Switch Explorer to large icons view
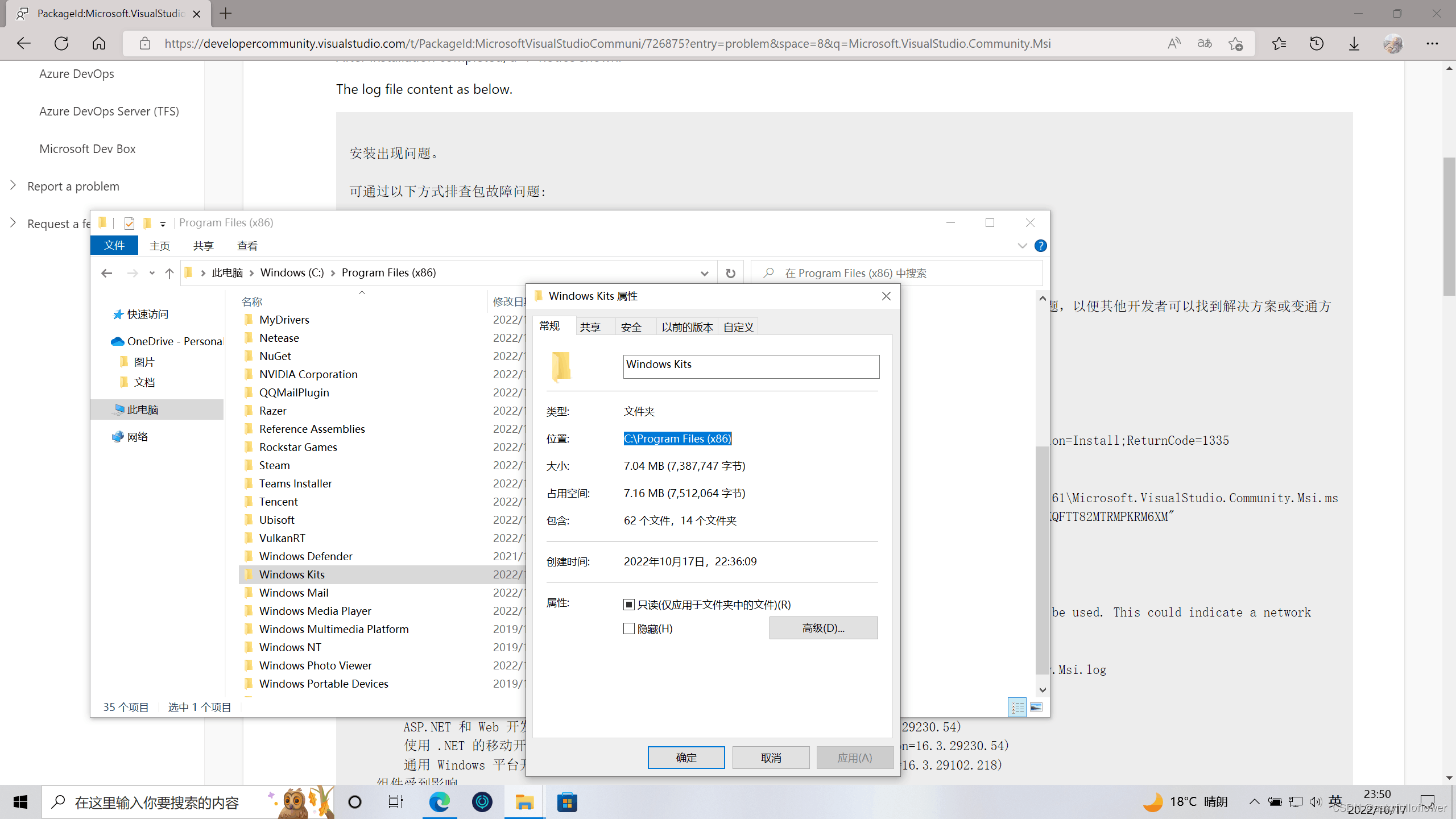This screenshot has height=819, width=1456. click(x=1036, y=707)
